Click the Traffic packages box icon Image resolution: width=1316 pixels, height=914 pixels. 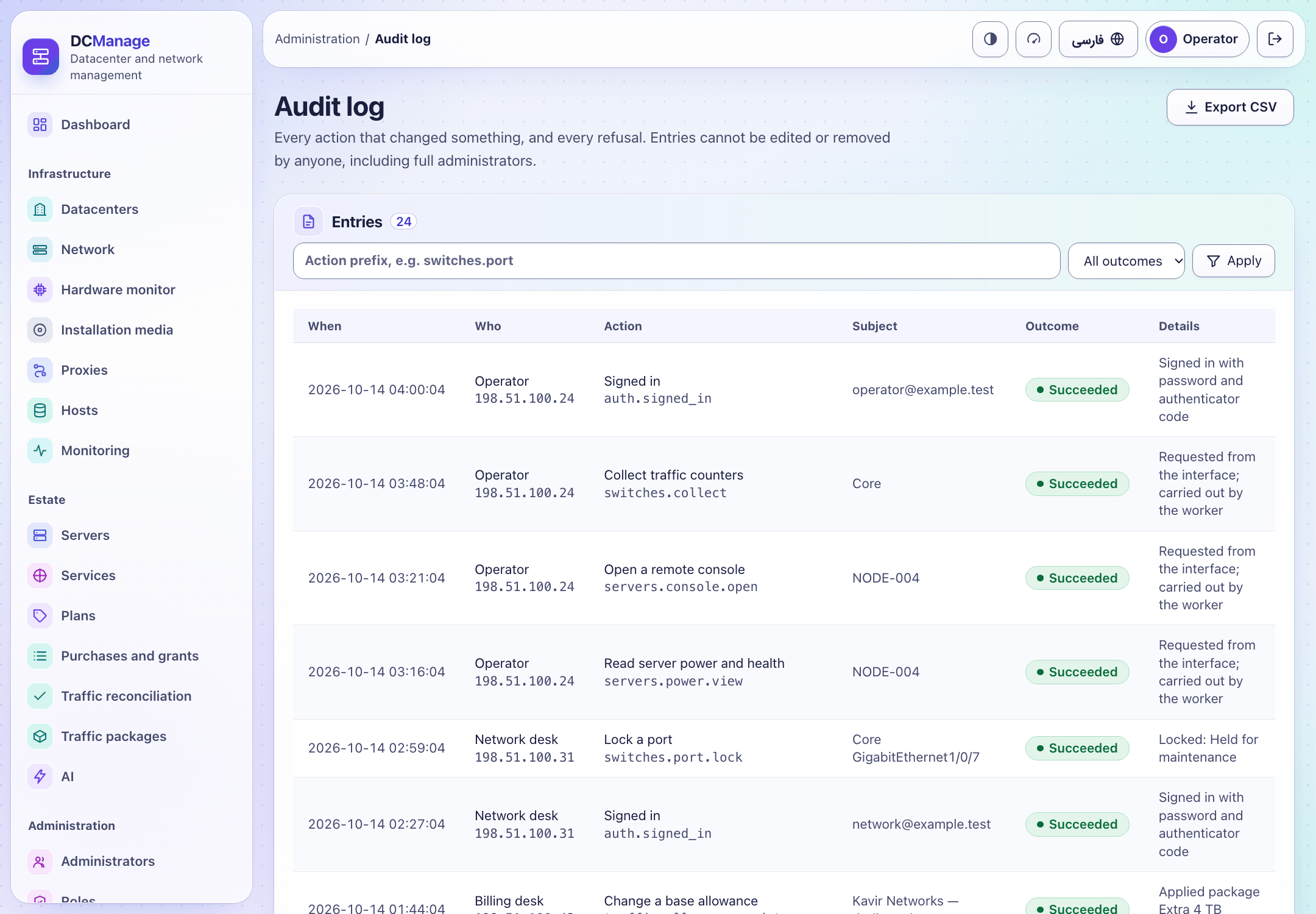pyautogui.click(x=40, y=736)
